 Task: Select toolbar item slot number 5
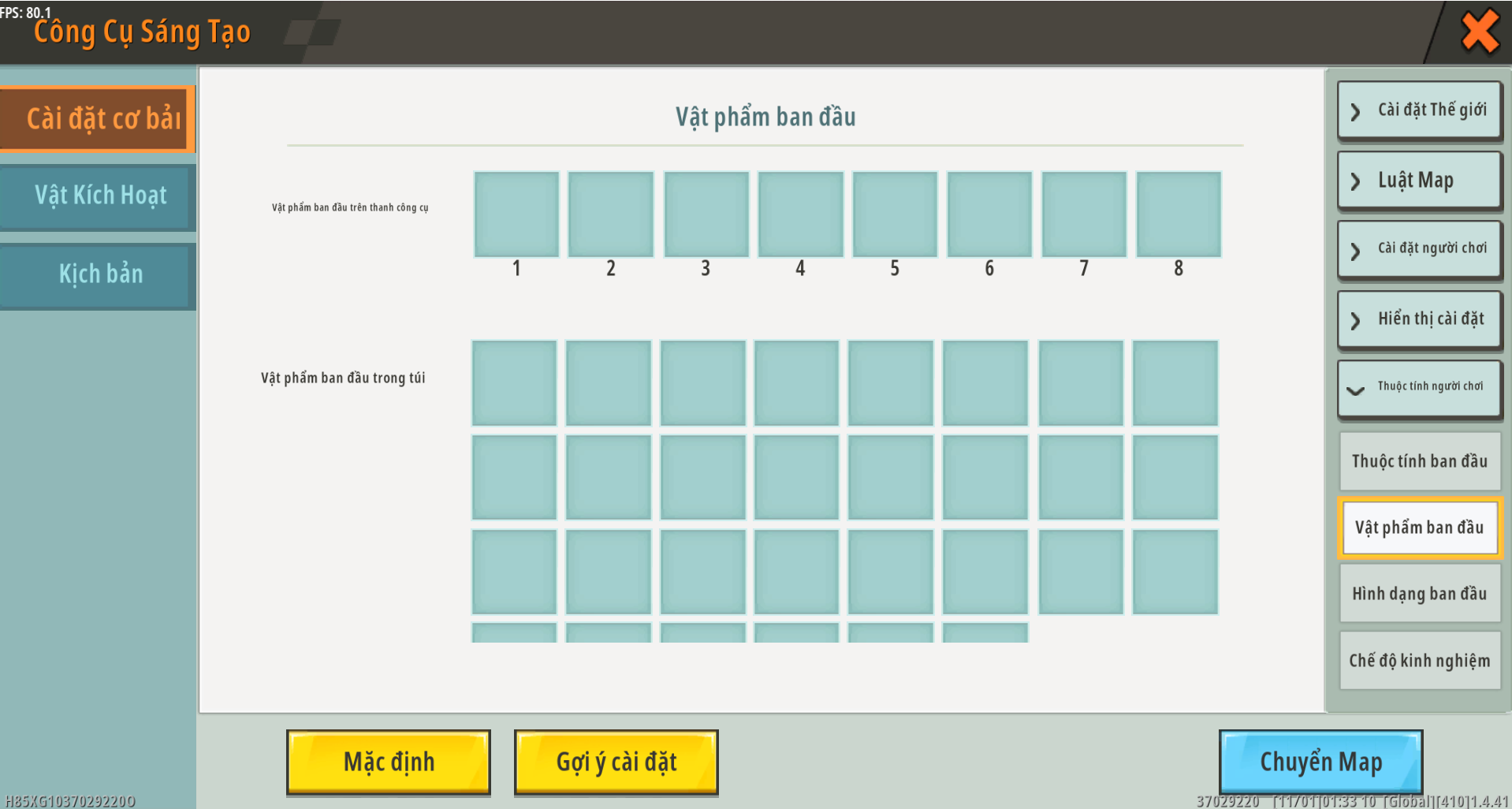(x=895, y=214)
